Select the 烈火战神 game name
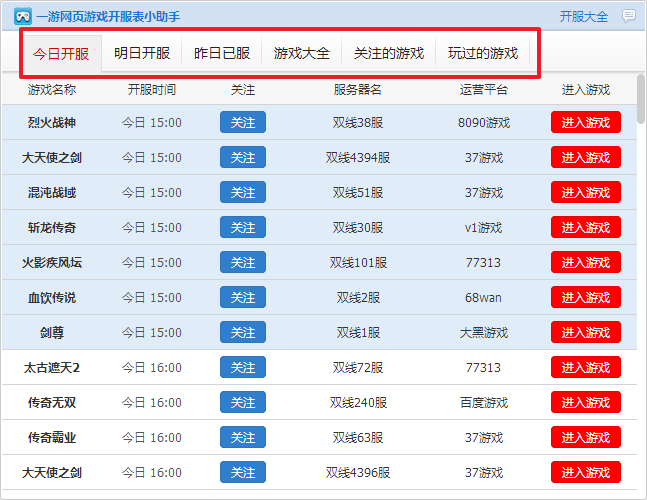The image size is (647, 500). point(52,123)
